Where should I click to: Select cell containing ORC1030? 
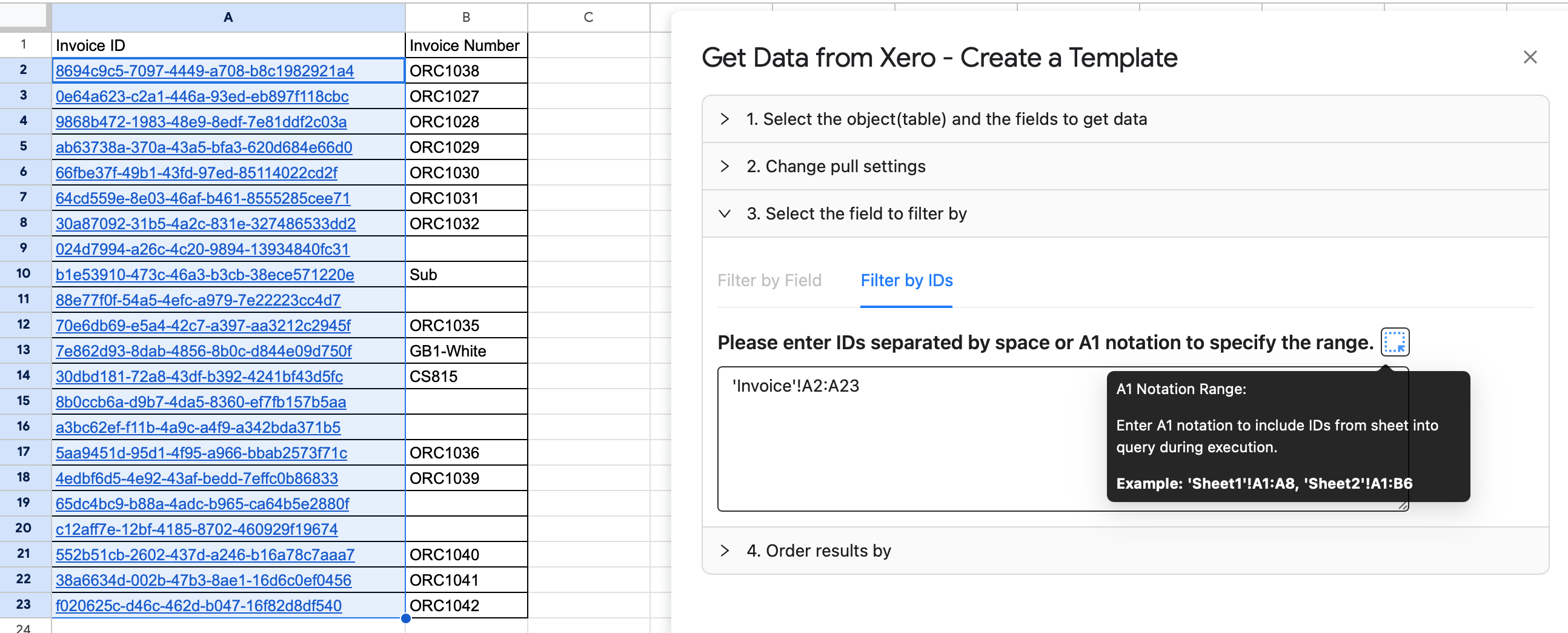[x=467, y=173]
